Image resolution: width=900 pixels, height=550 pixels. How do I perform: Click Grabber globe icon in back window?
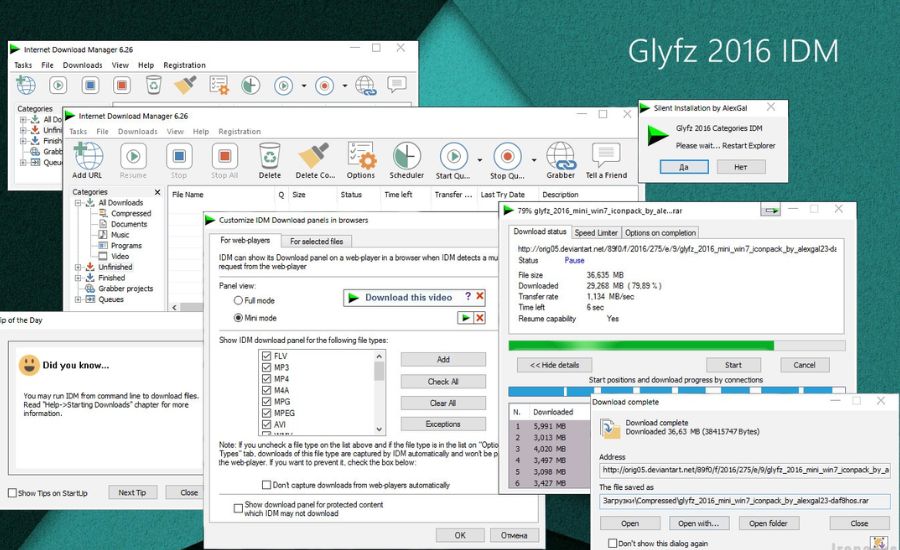(x=366, y=86)
